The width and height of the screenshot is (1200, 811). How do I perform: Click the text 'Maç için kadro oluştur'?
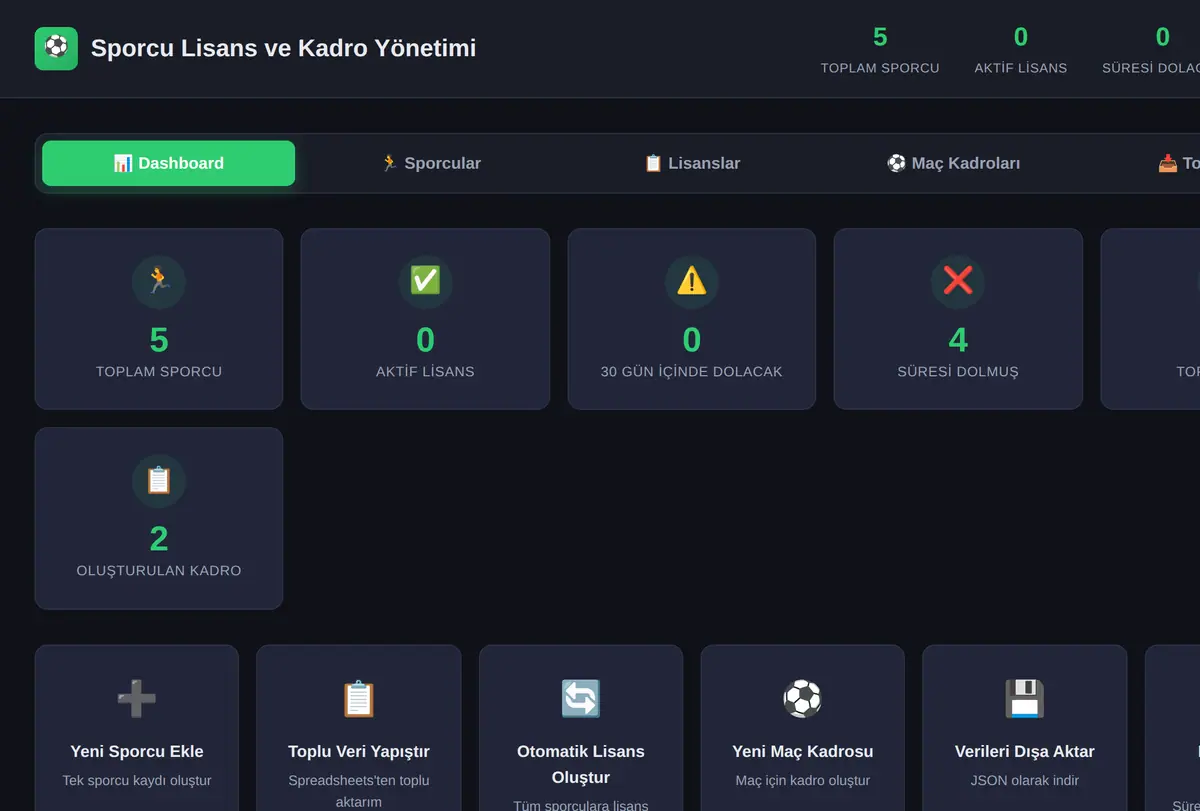(x=803, y=781)
